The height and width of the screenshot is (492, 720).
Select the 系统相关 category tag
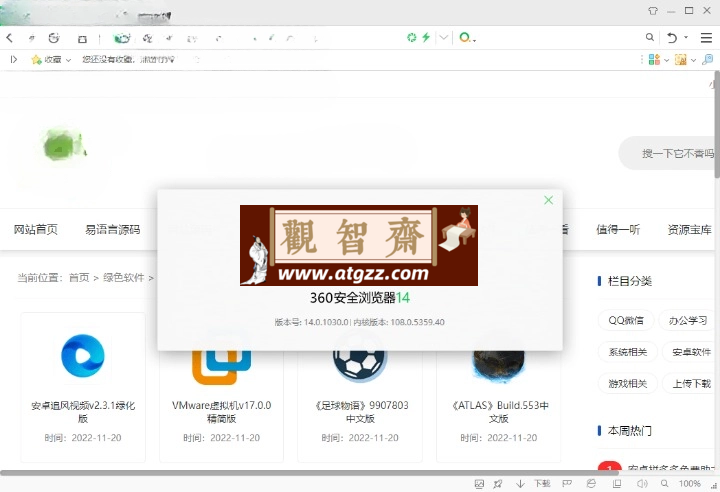click(x=628, y=352)
